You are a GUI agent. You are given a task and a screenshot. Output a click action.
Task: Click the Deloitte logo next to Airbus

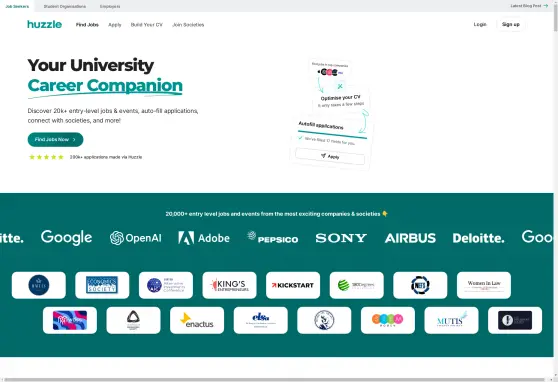478,238
